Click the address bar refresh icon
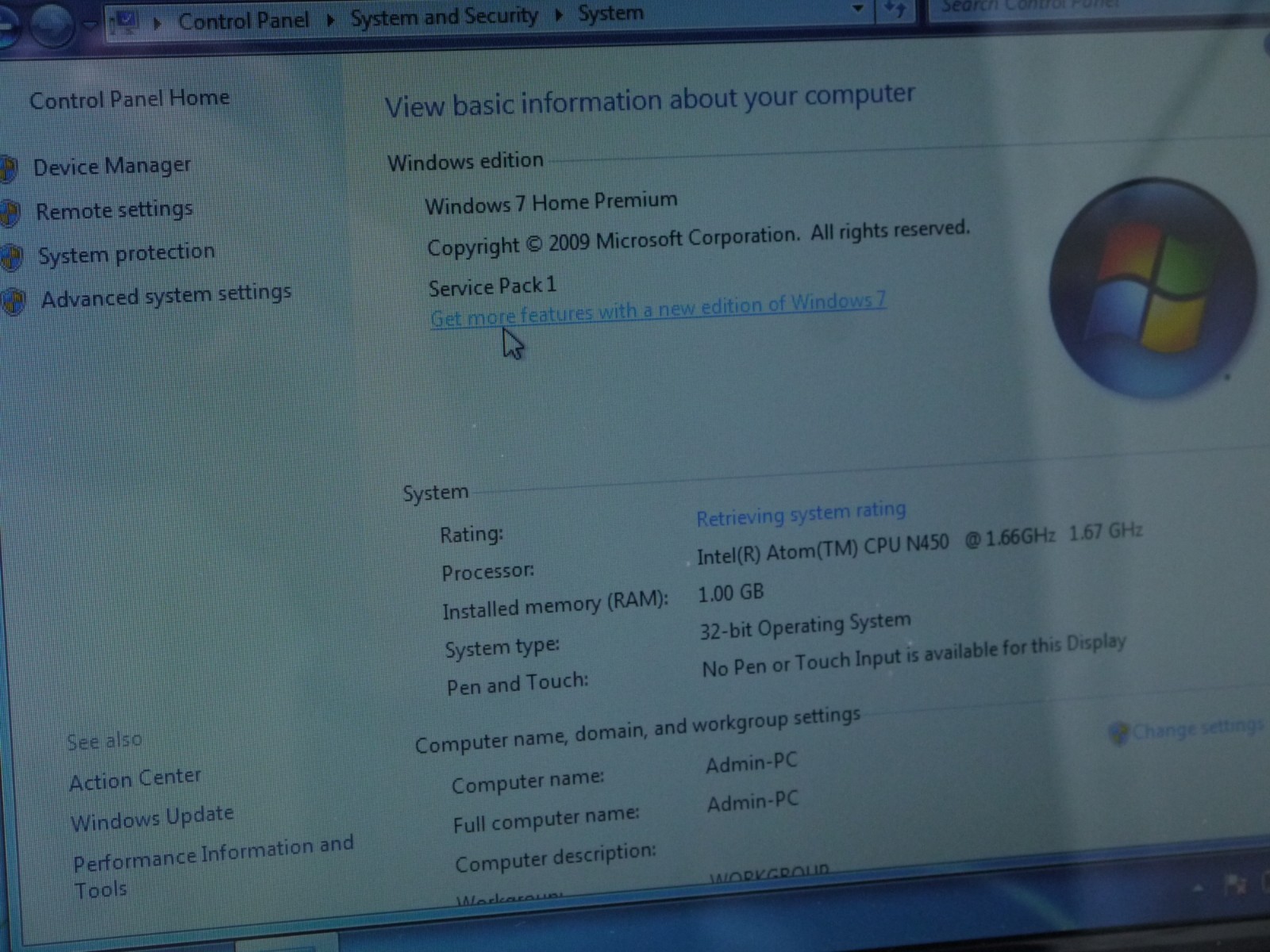1270x952 pixels. 895,10
